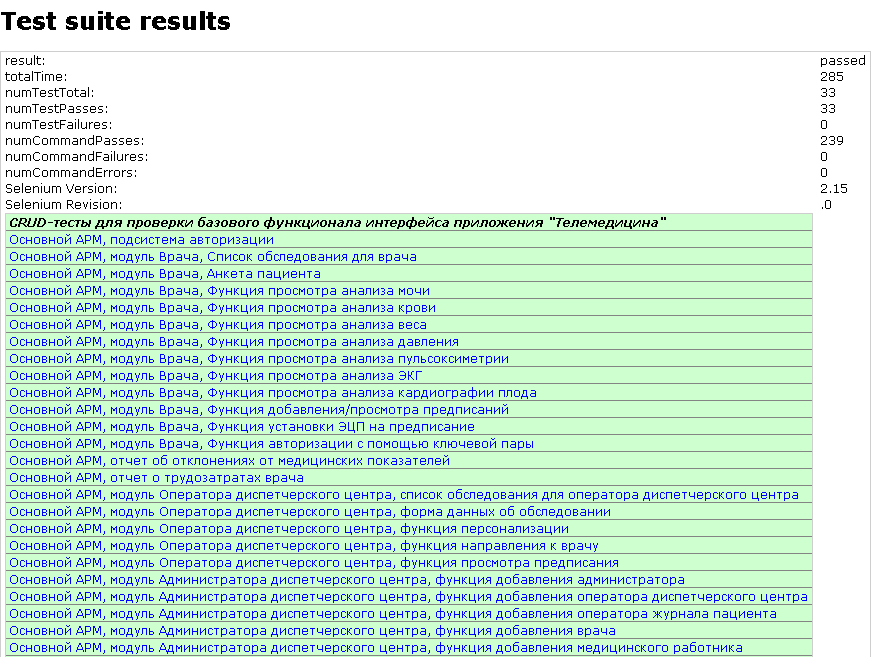The image size is (876, 657).
Task: Open 'Функция просмотра анализа крови' link
Action: coord(222,308)
